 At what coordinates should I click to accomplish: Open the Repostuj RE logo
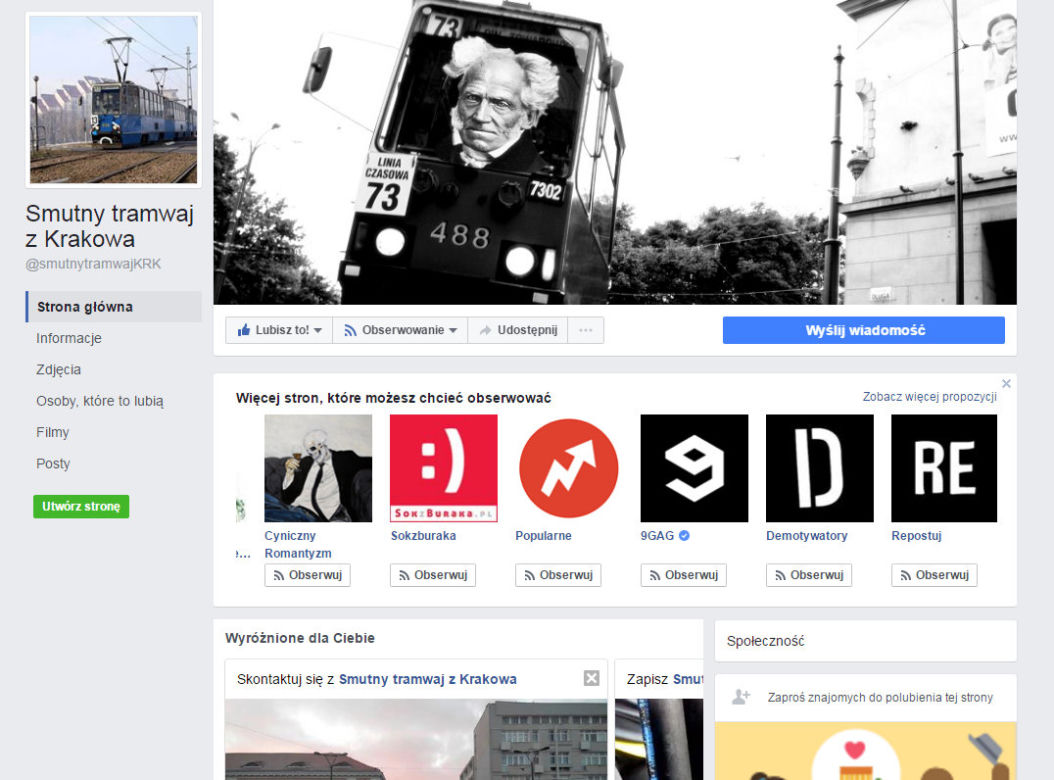[944, 468]
